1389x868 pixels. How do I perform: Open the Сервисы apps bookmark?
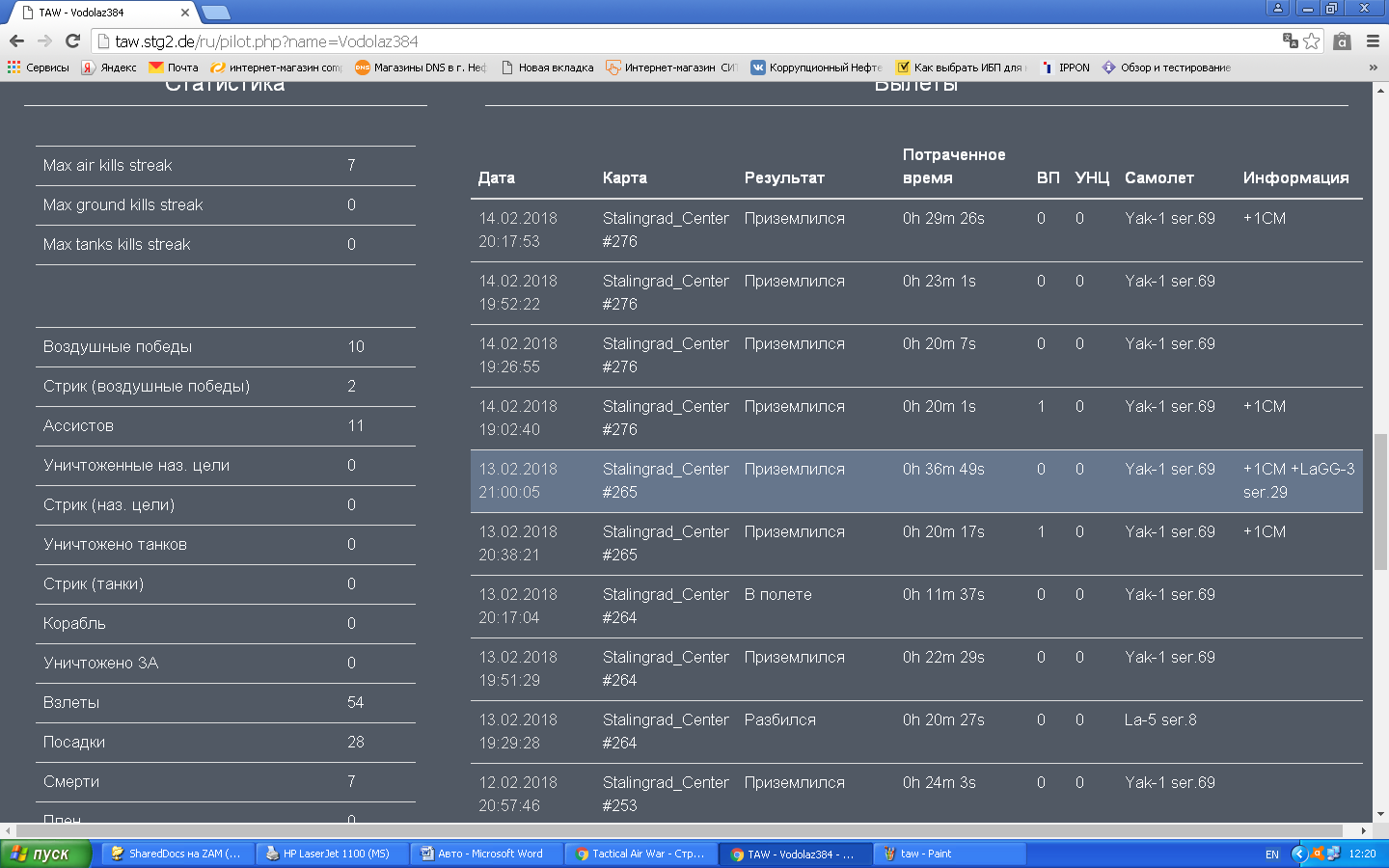(39, 68)
